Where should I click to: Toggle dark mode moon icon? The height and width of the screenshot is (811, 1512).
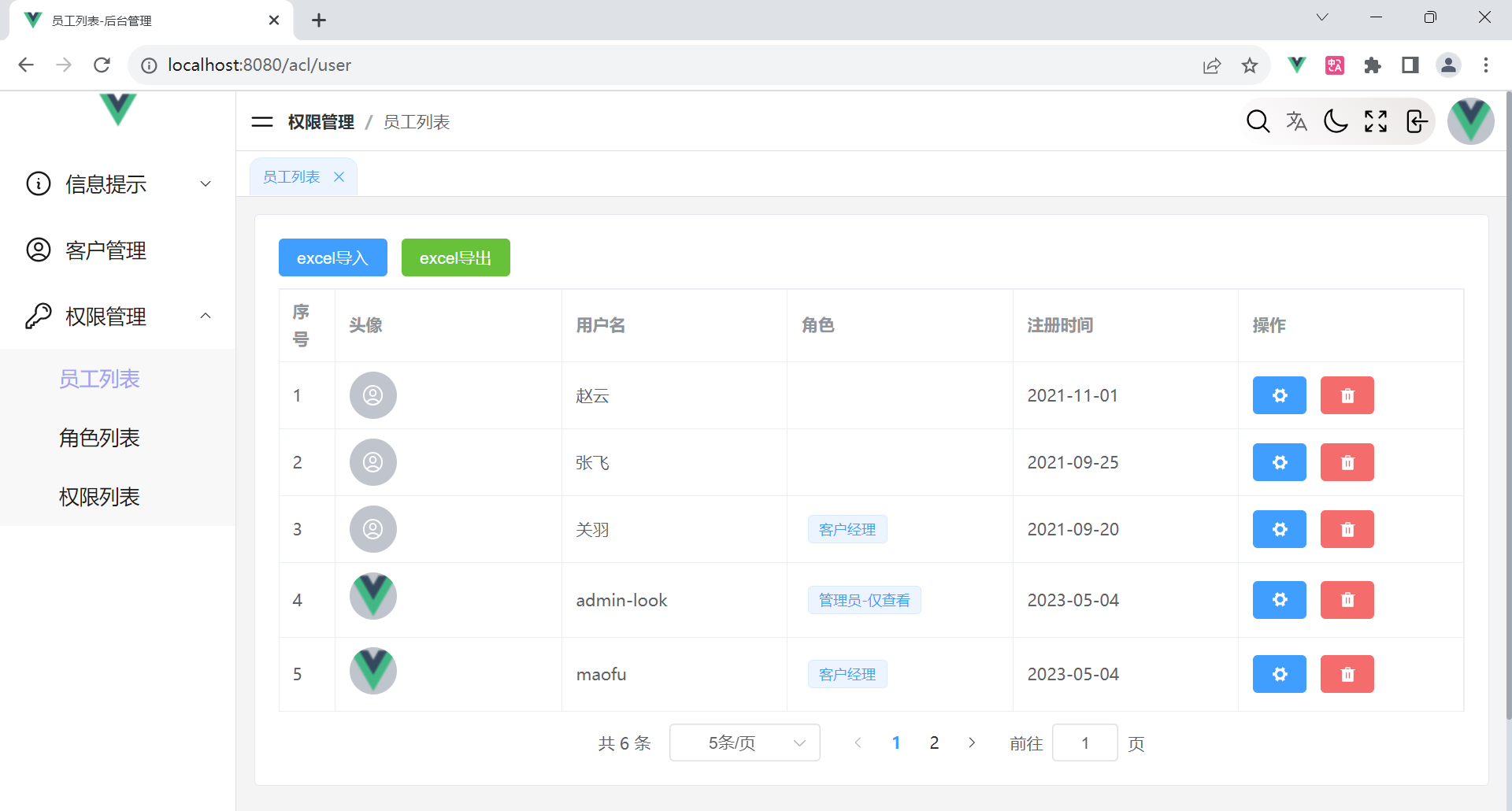click(1336, 121)
